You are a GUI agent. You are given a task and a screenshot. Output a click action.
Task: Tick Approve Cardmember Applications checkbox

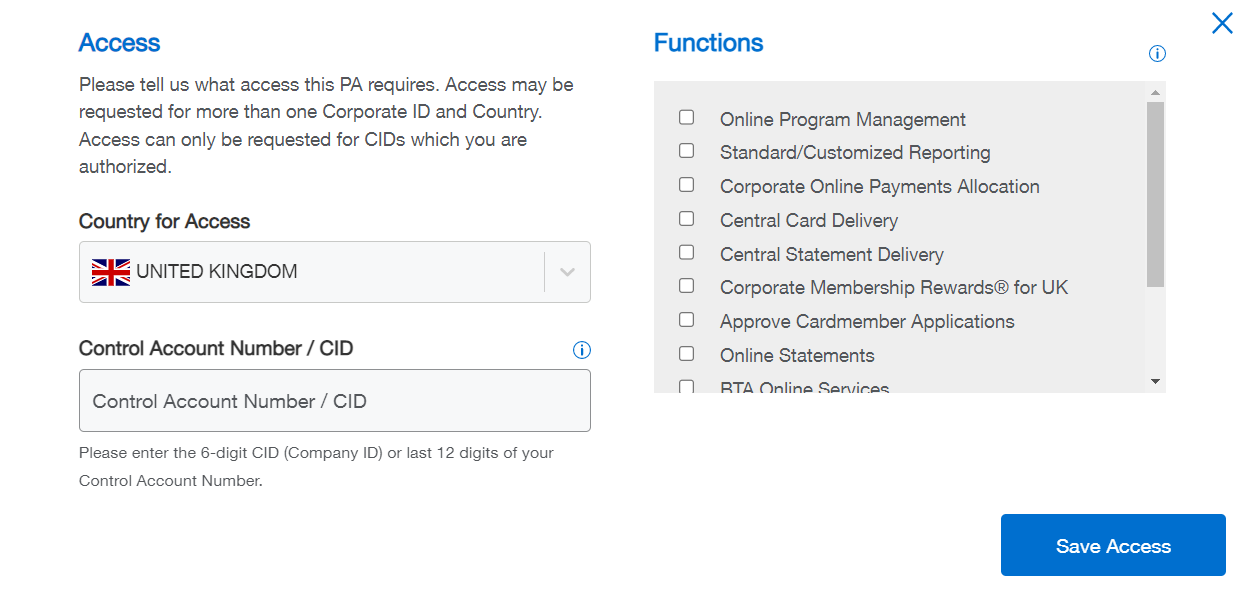pyautogui.click(x=687, y=320)
